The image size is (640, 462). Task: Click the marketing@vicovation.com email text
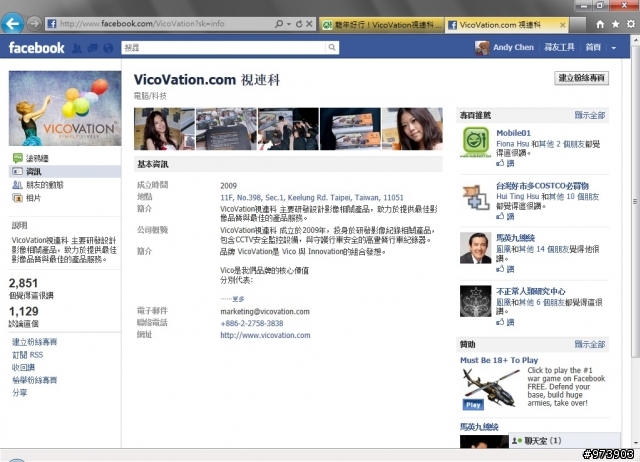265,311
